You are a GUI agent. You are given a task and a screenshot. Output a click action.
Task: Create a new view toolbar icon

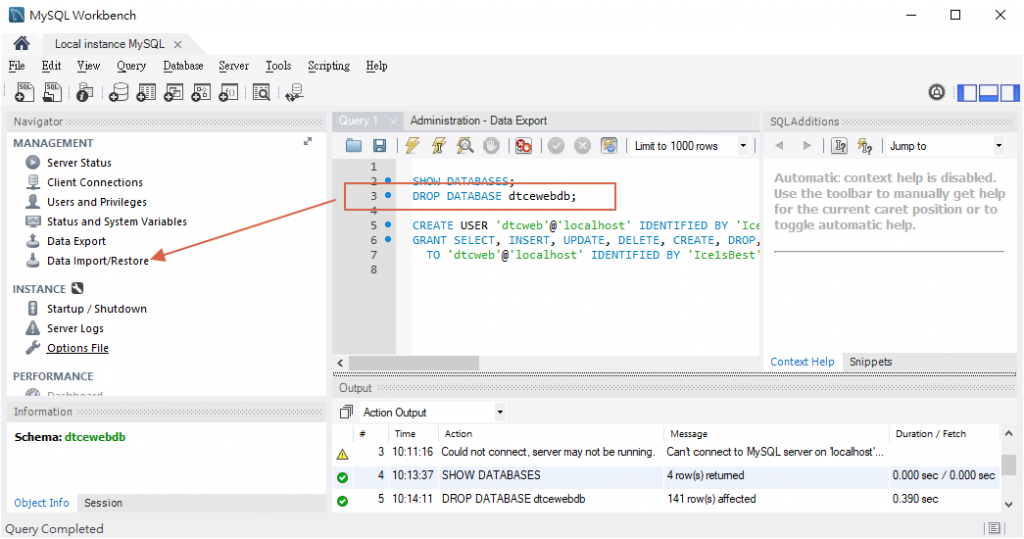tap(173, 93)
